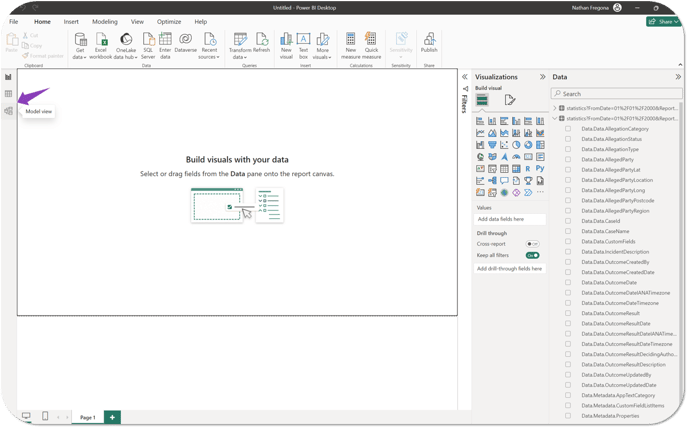Check Data.Metadata.Properties field
688x428 pixels.
pos(568,416)
